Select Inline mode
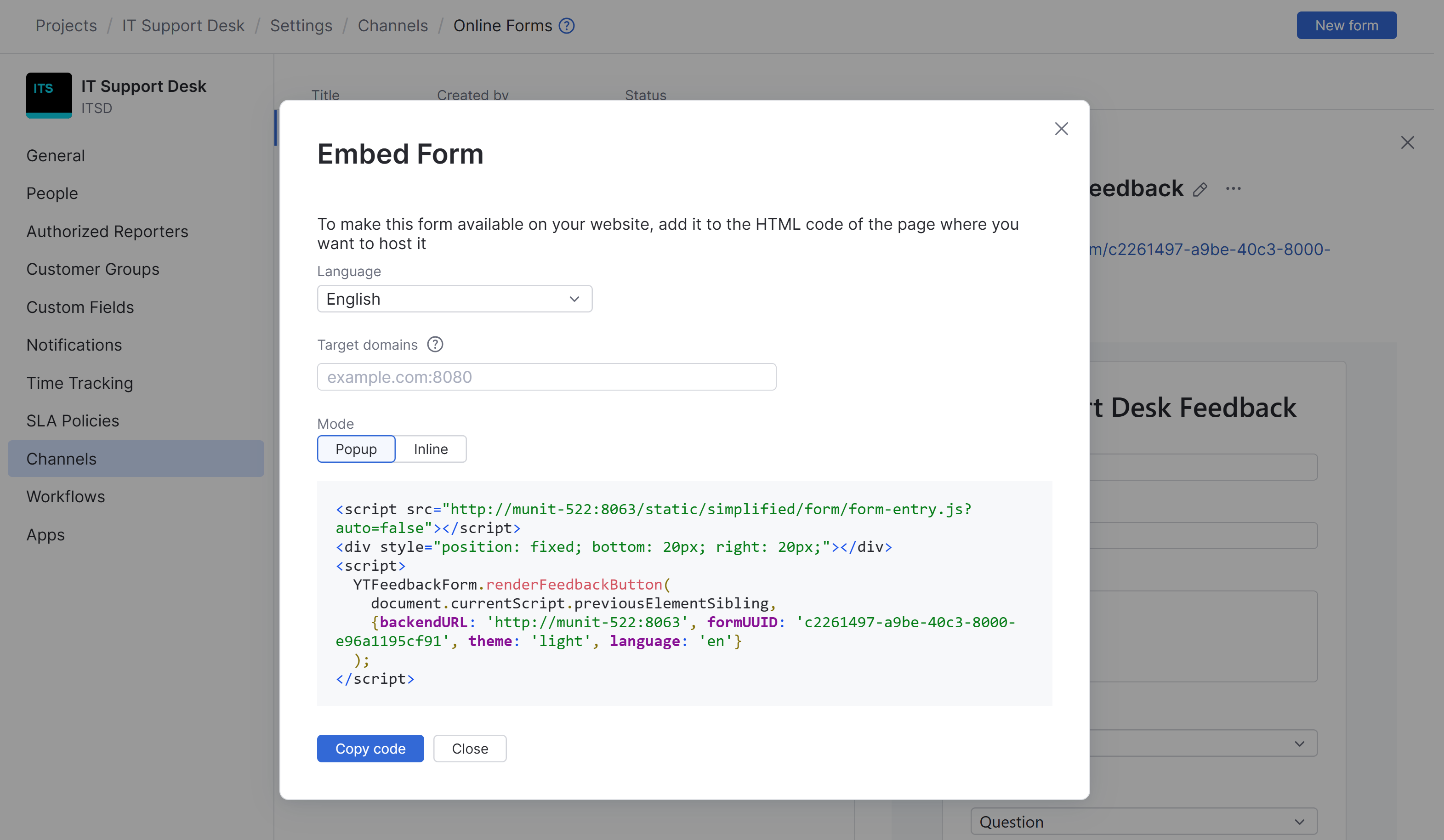The height and width of the screenshot is (840, 1444). [x=431, y=448]
